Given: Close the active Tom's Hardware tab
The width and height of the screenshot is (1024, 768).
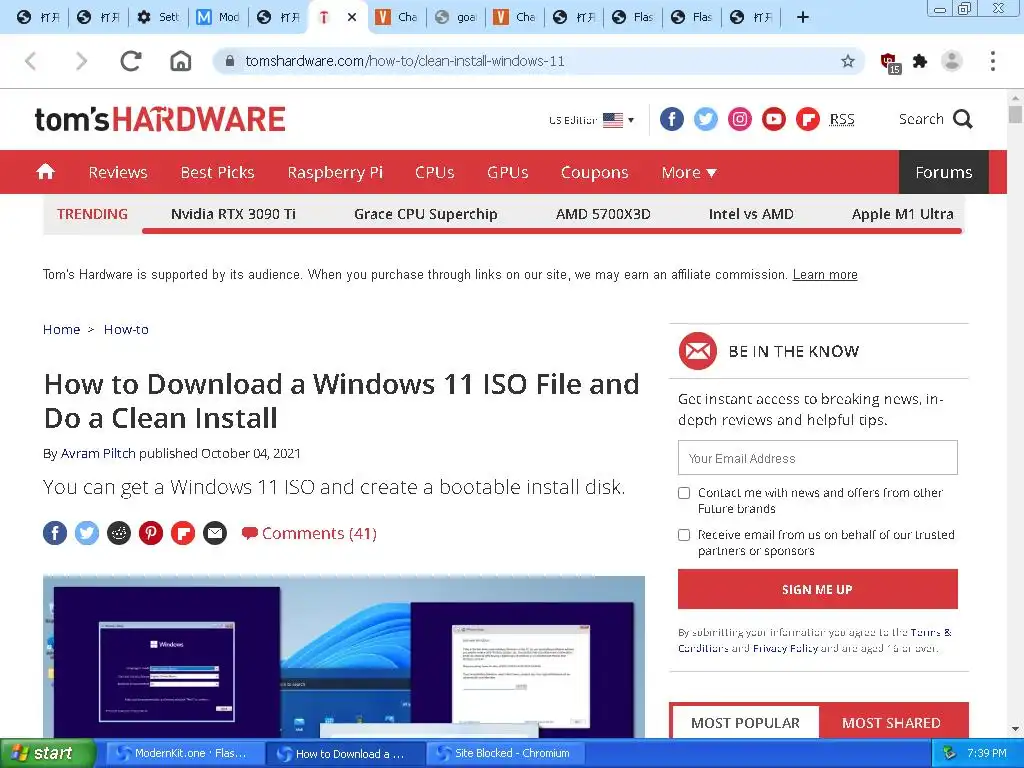Looking at the screenshot, I should [352, 17].
